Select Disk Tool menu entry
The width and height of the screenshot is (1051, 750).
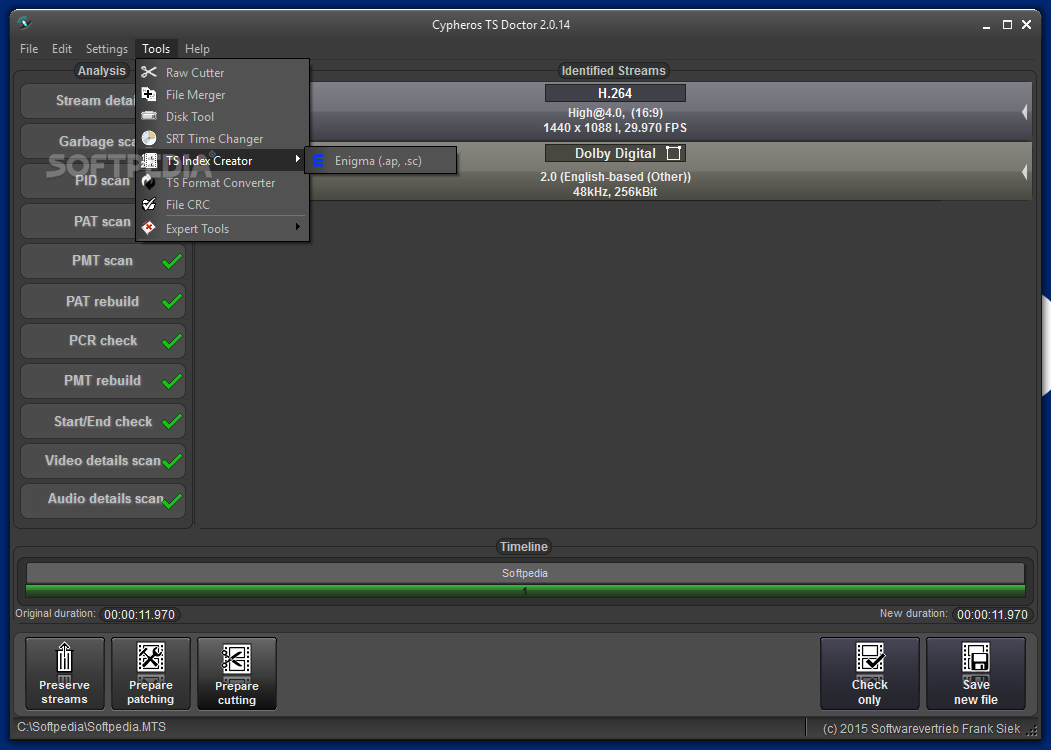(223, 117)
